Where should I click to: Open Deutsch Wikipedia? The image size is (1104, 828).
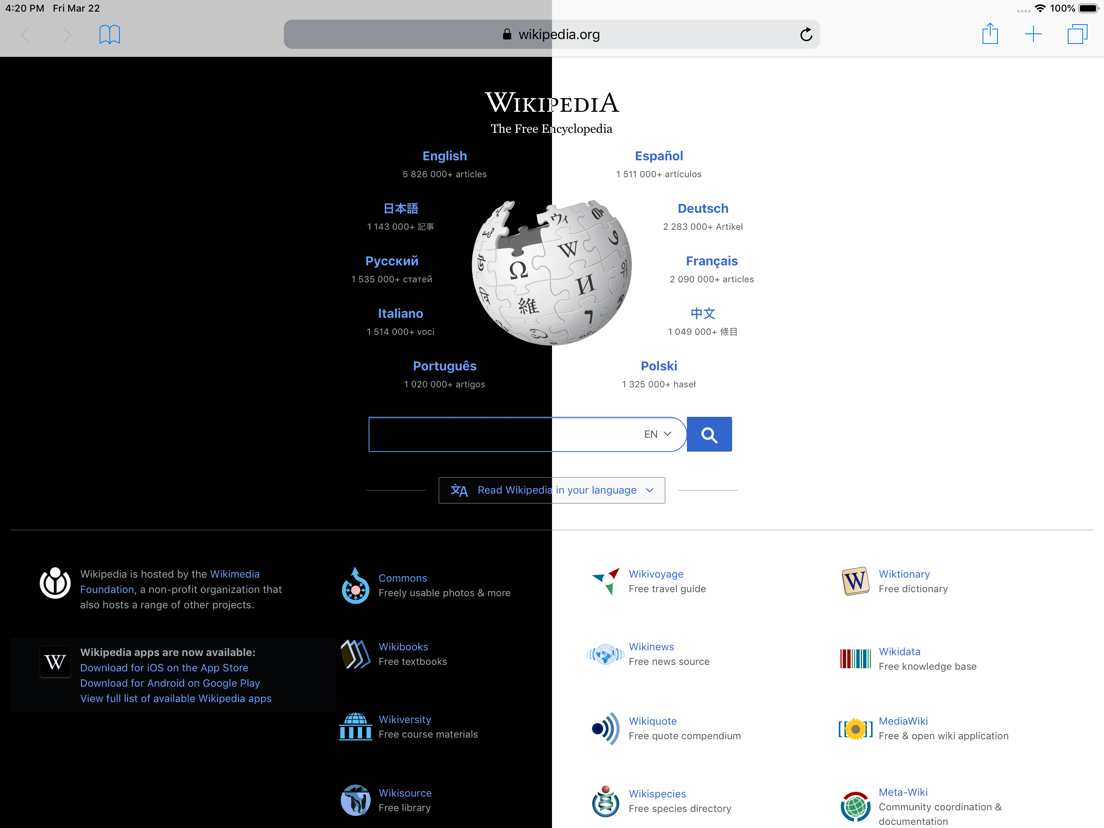click(x=703, y=208)
